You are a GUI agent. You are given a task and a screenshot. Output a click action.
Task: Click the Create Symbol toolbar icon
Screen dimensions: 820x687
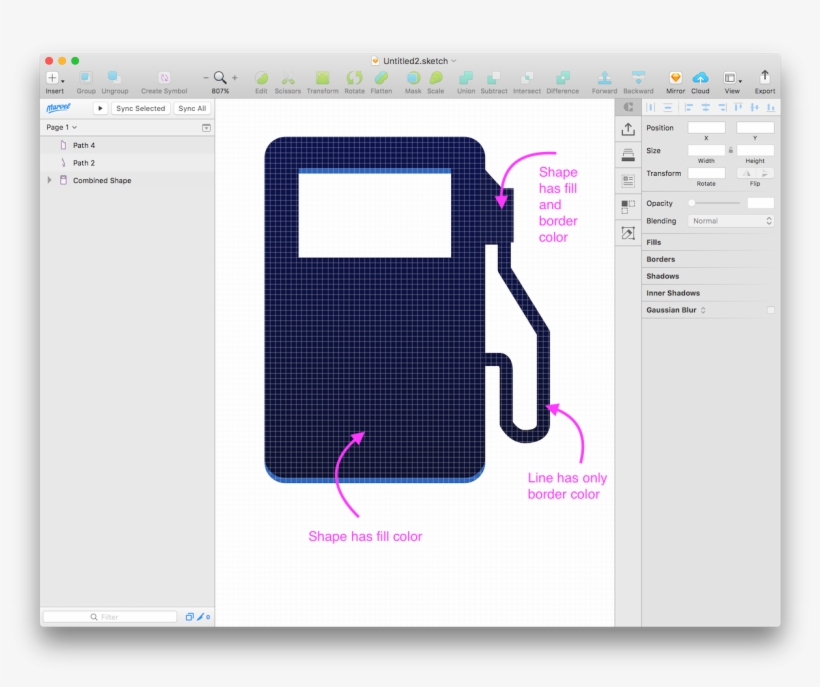point(163,78)
